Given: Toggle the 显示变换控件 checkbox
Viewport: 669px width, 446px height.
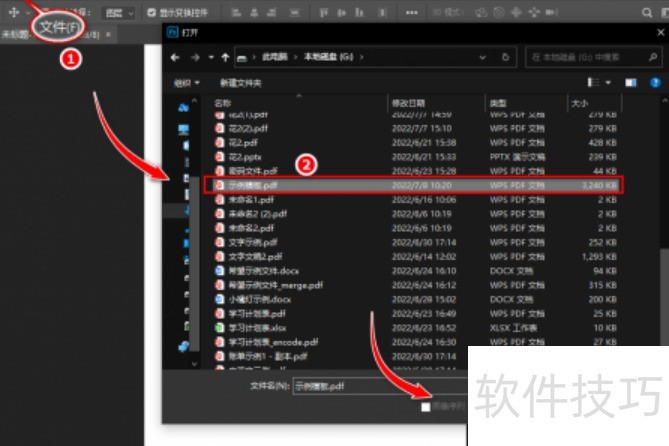Looking at the screenshot, I should tap(151, 12).
